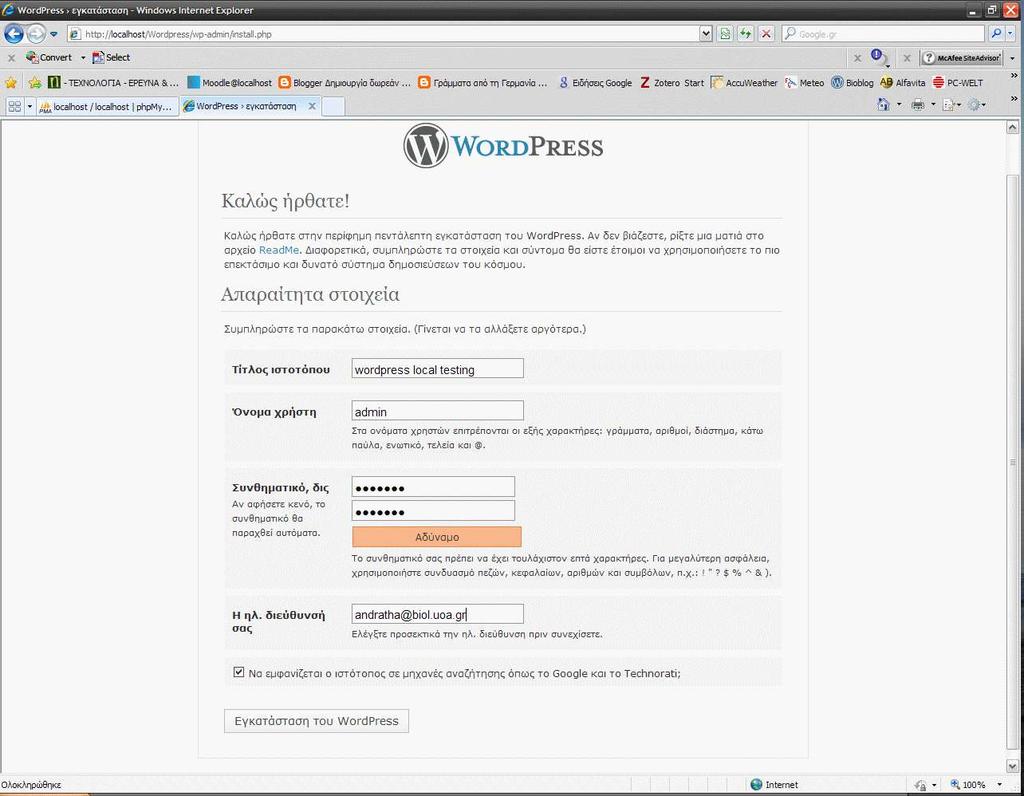1024x796 pixels.
Task: Click the Εγκατάσταση του WordPress button
Action: point(316,721)
